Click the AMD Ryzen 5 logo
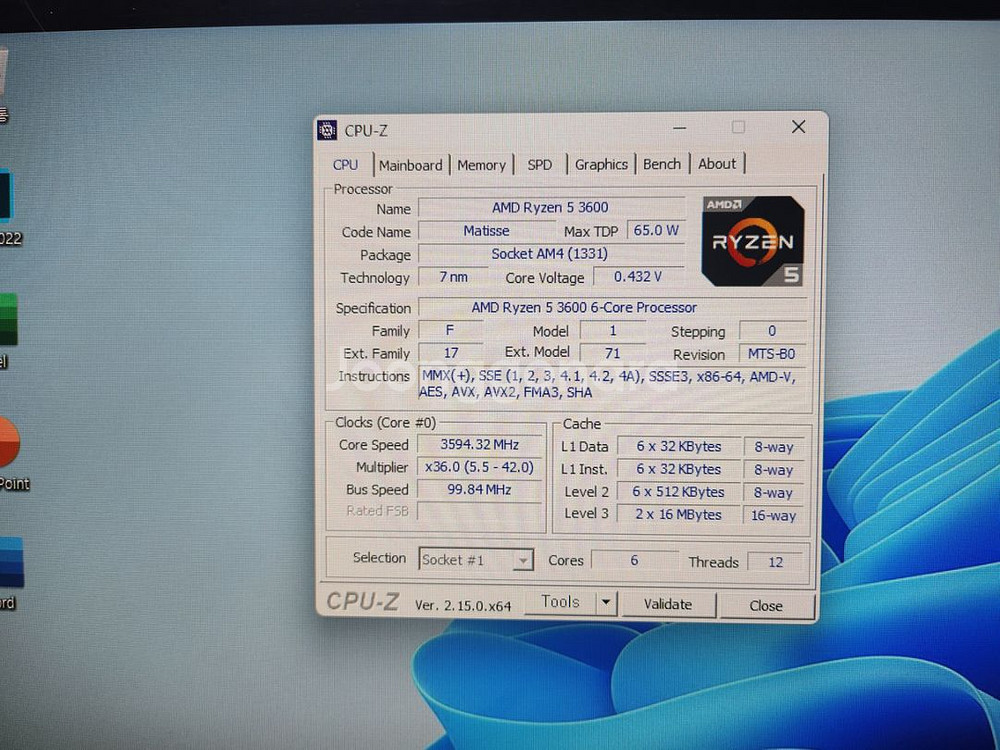The width and height of the screenshot is (1000, 750). tap(753, 240)
